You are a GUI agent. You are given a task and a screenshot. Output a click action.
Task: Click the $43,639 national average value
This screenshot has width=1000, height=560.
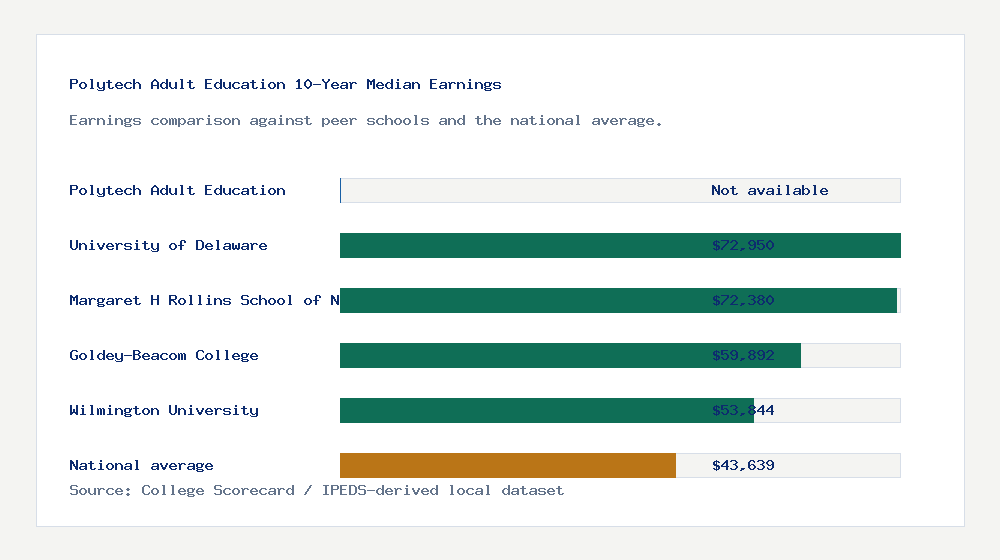pos(743,466)
